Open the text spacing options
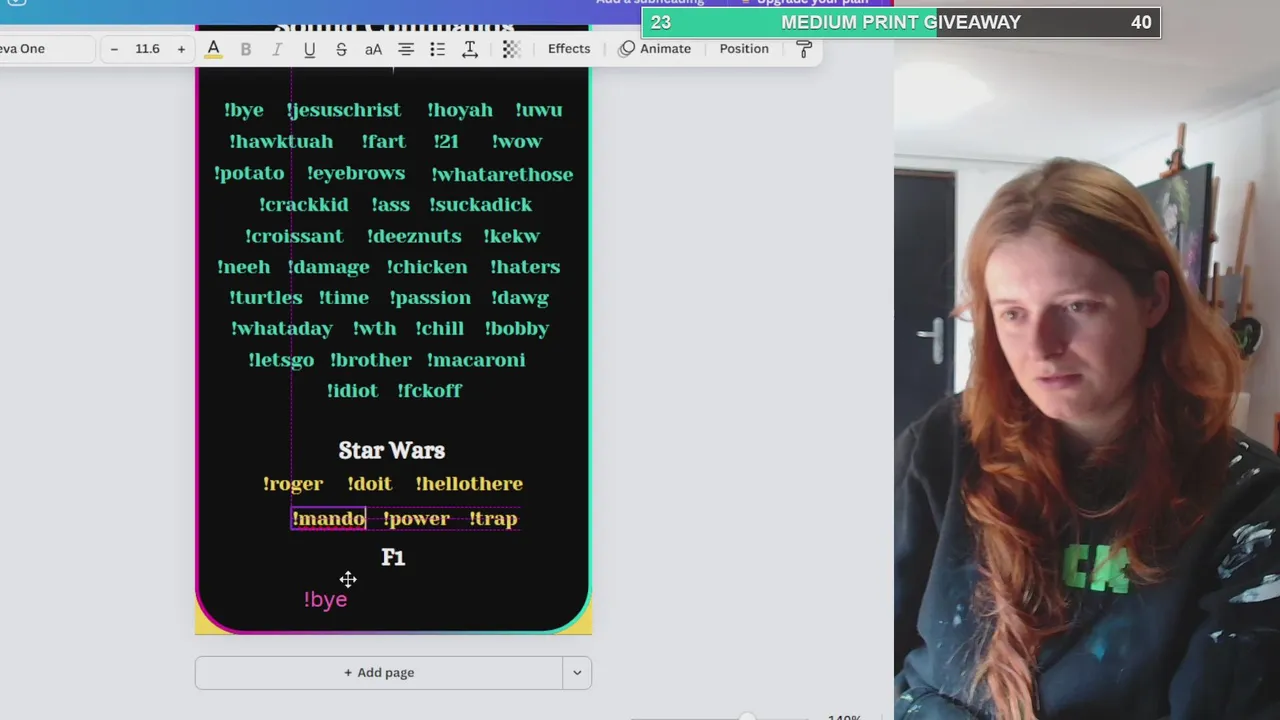The width and height of the screenshot is (1280, 720). click(x=469, y=49)
